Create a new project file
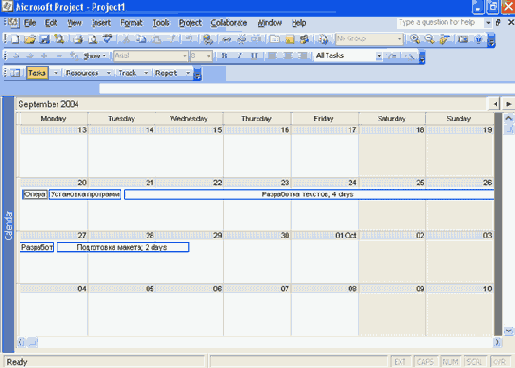515x368 pixels. (x=15, y=39)
